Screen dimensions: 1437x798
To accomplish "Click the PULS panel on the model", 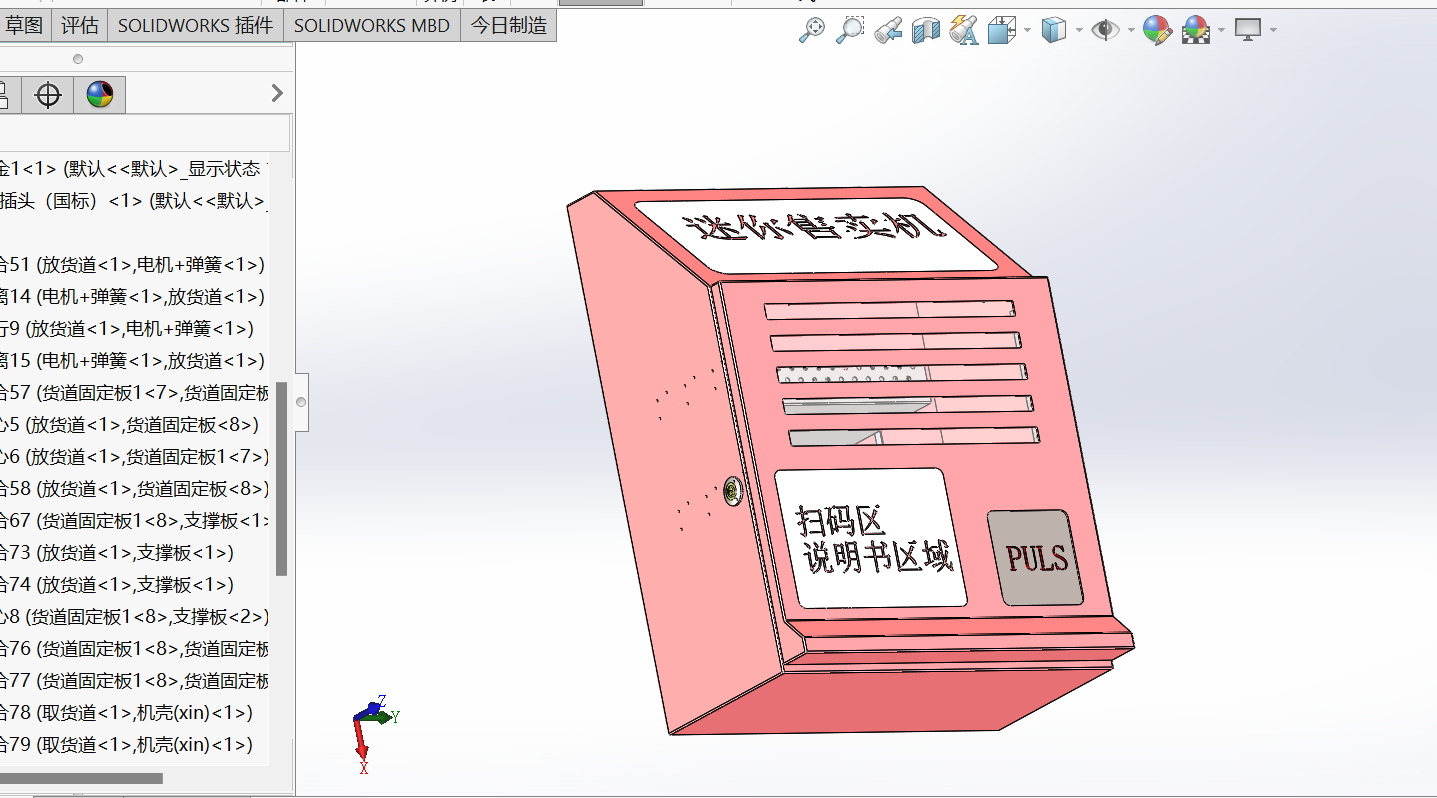I will [x=1036, y=558].
